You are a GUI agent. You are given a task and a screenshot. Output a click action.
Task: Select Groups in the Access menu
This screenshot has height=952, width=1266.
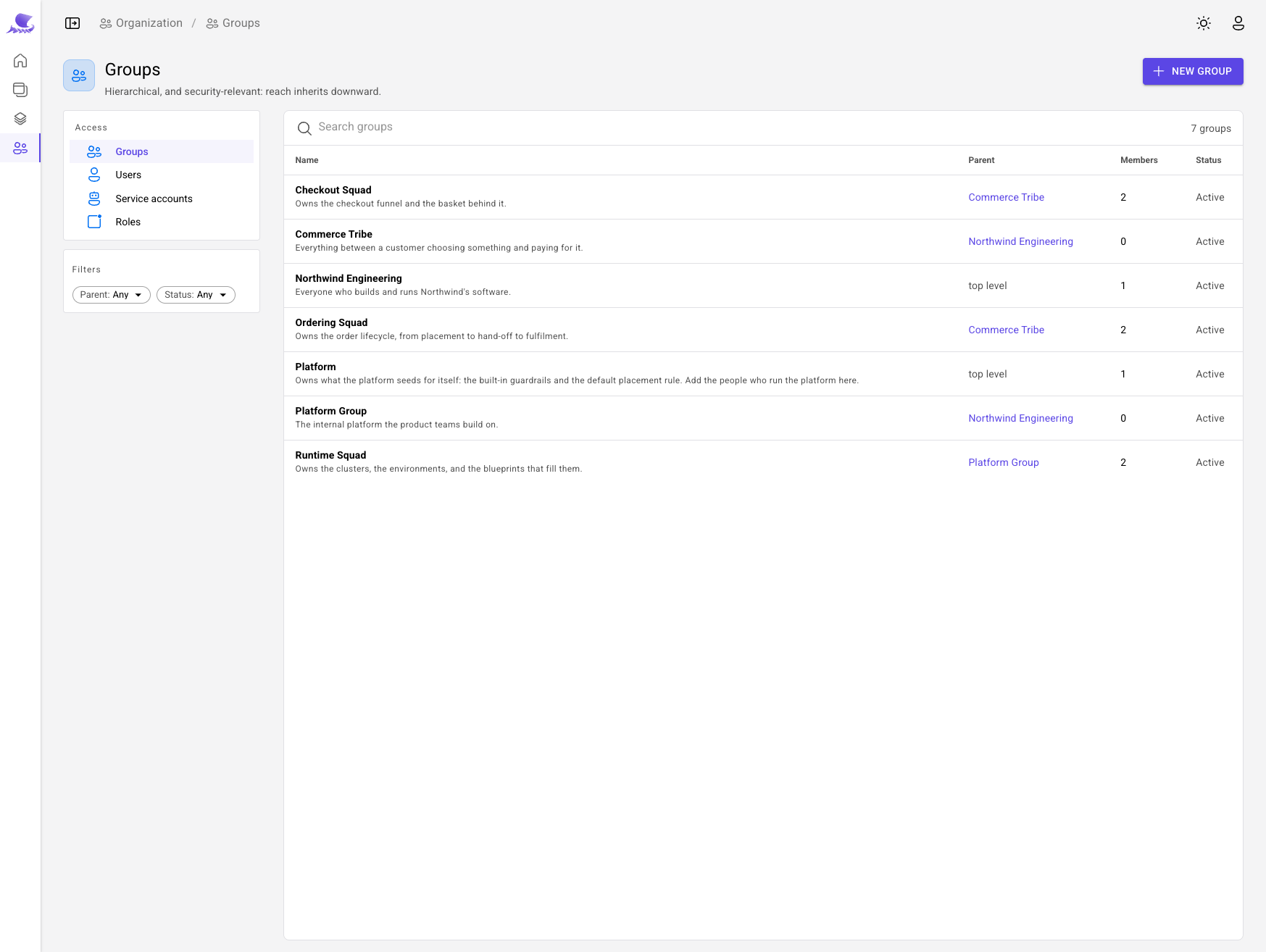(x=162, y=151)
